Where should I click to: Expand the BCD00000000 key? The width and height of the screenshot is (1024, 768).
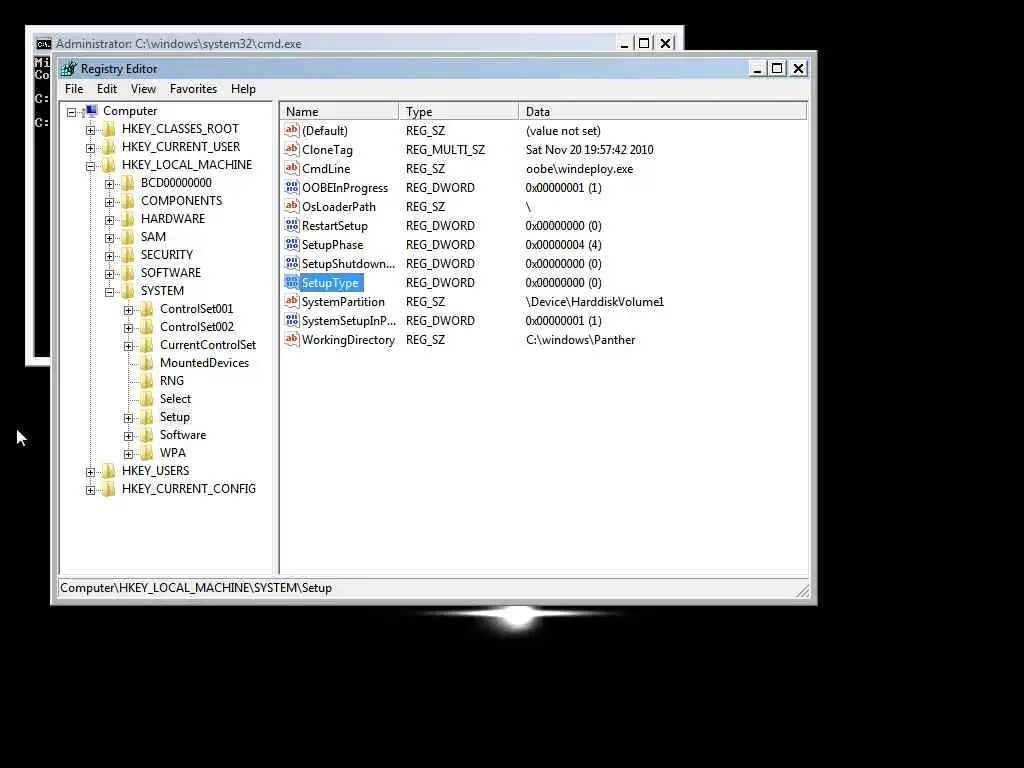coord(110,184)
